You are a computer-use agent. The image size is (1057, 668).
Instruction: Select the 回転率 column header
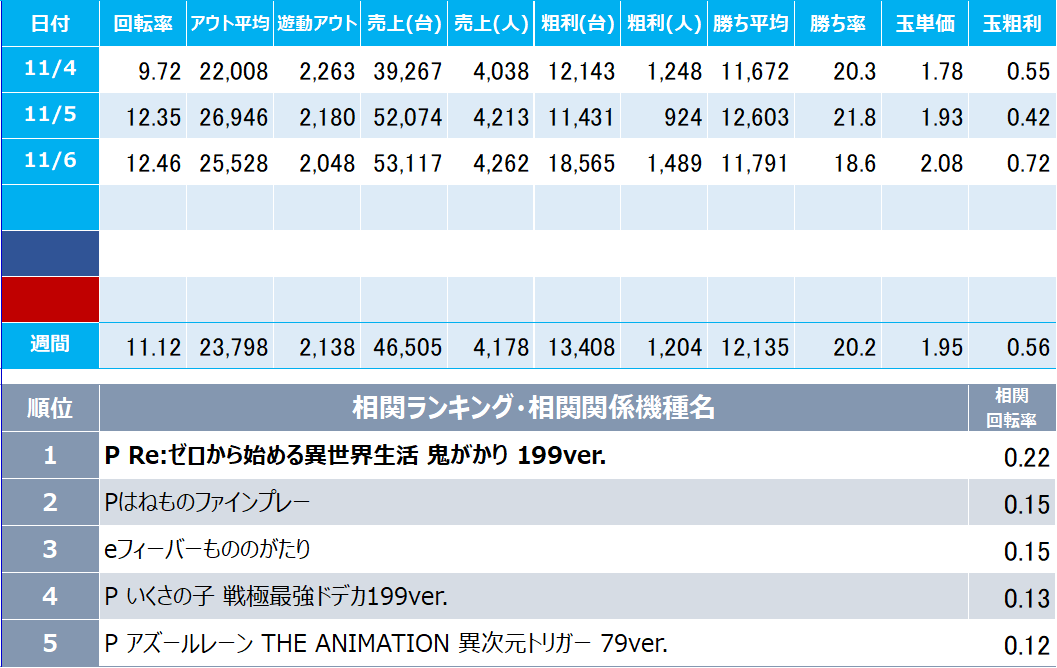coord(143,23)
